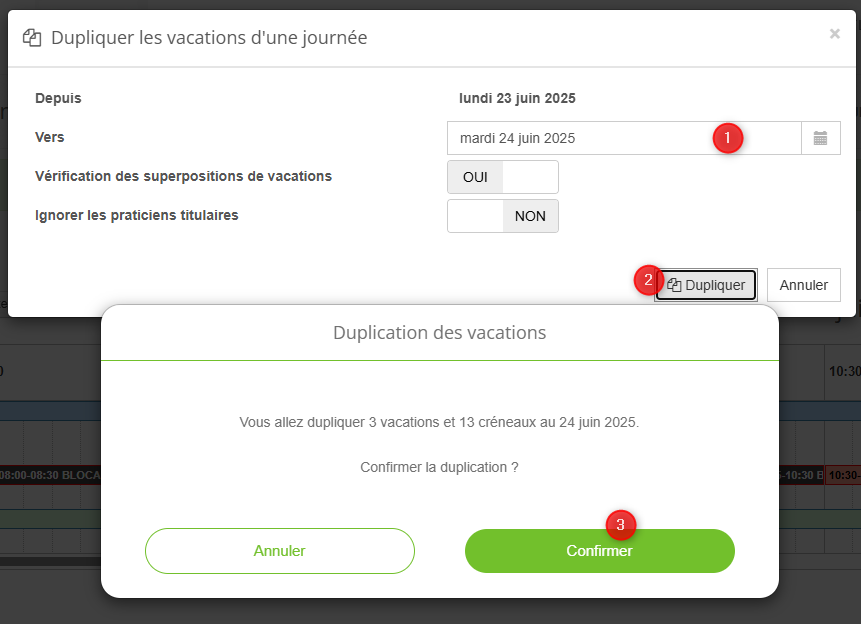Click the blue vacation band in the background schedule
Image resolution: width=861 pixels, height=624 pixels.
tap(51, 411)
